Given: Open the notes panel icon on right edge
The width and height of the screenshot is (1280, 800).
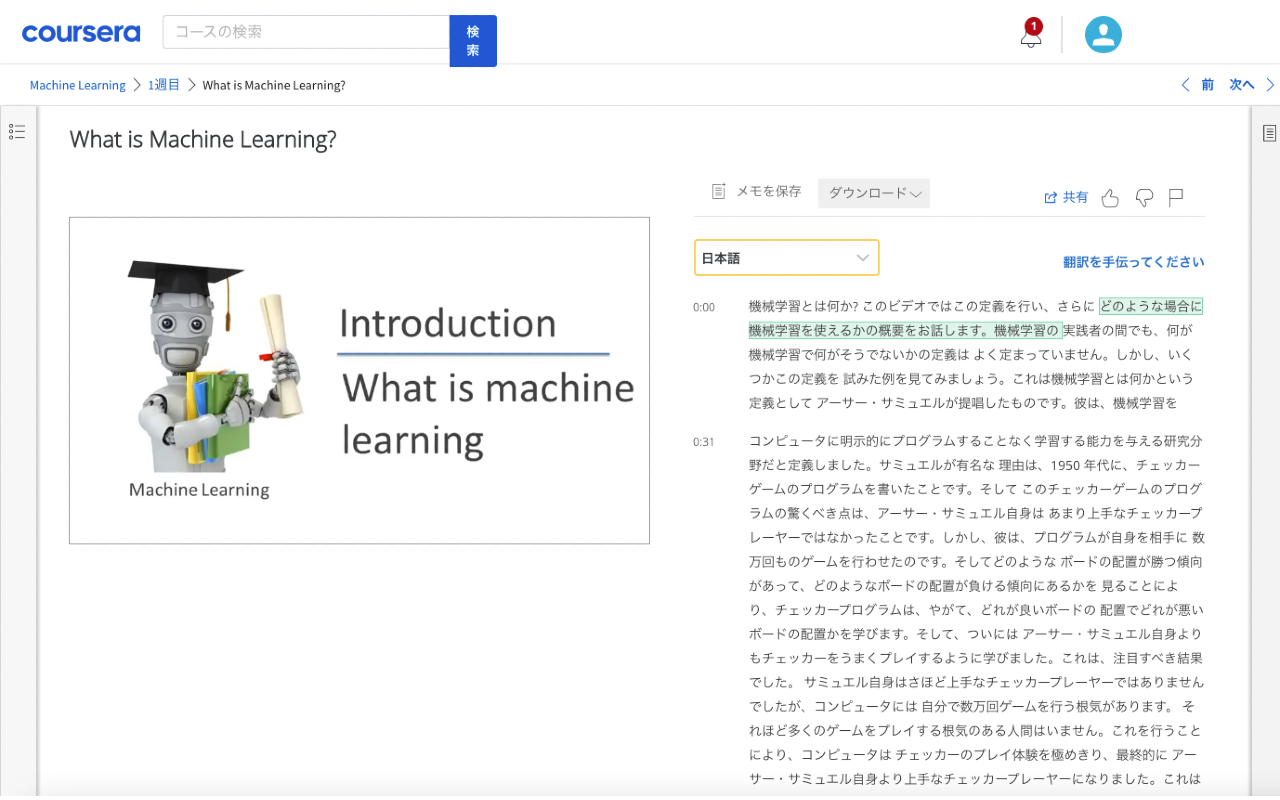Looking at the screenshot, I should 1268,132.
